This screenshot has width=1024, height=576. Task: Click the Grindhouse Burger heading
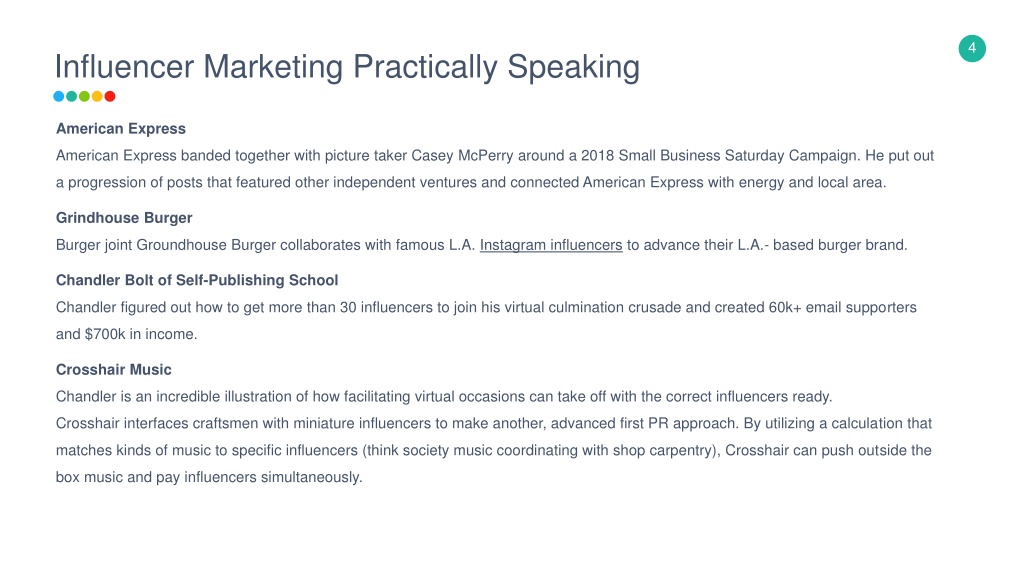click(124, 217)
